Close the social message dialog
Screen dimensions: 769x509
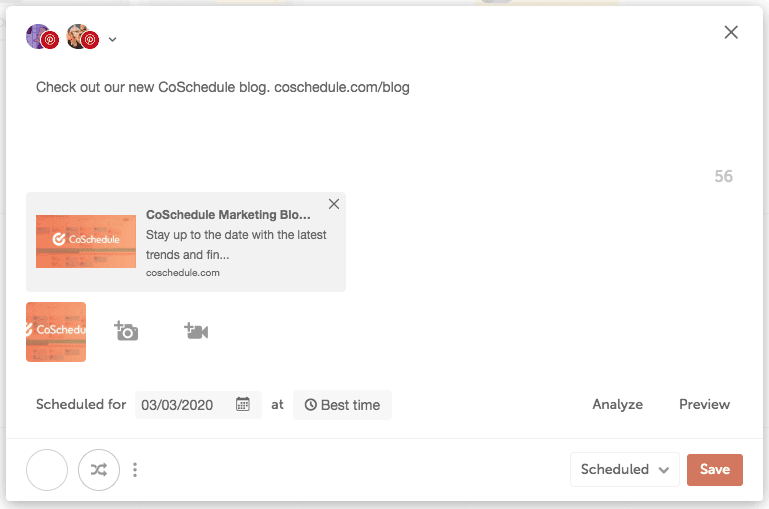pos(731,32)
